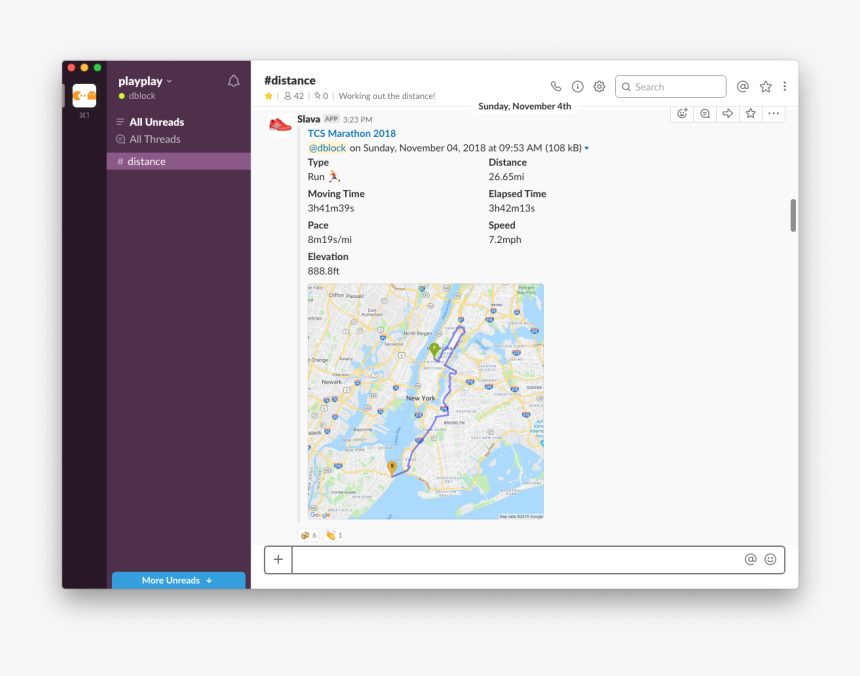Click the Sunday, November 4th date divider
Viewport: 860px width, 676px height.
(524, 106)
